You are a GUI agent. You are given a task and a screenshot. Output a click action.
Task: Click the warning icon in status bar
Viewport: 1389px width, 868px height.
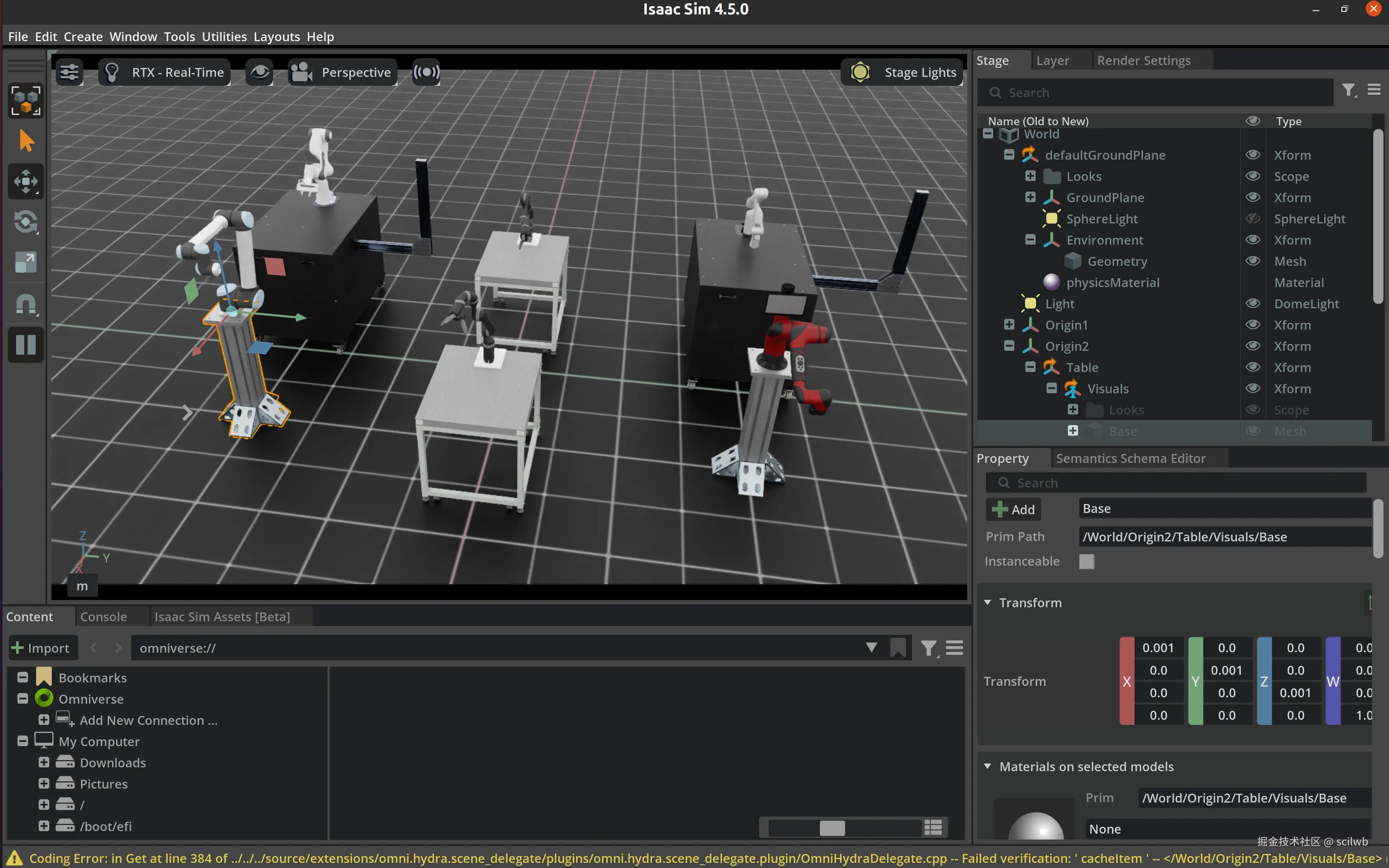(x=14, y=858)
